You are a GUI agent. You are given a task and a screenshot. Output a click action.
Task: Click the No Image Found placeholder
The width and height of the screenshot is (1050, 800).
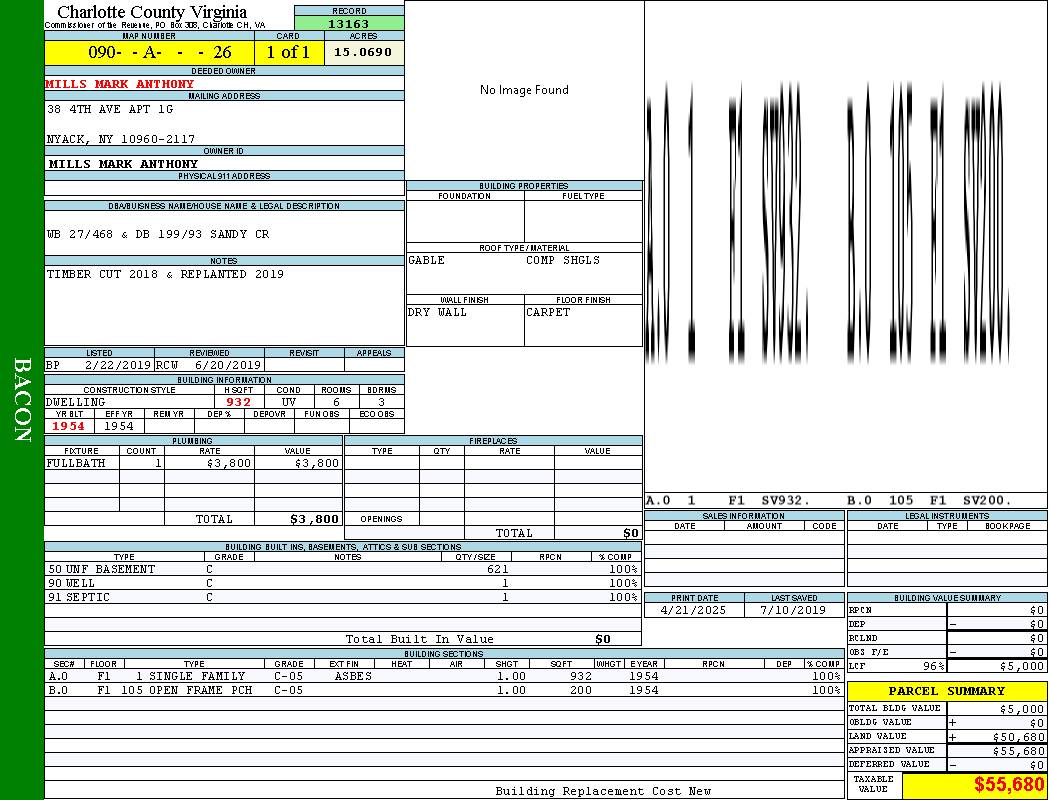[x=524, y=90]
